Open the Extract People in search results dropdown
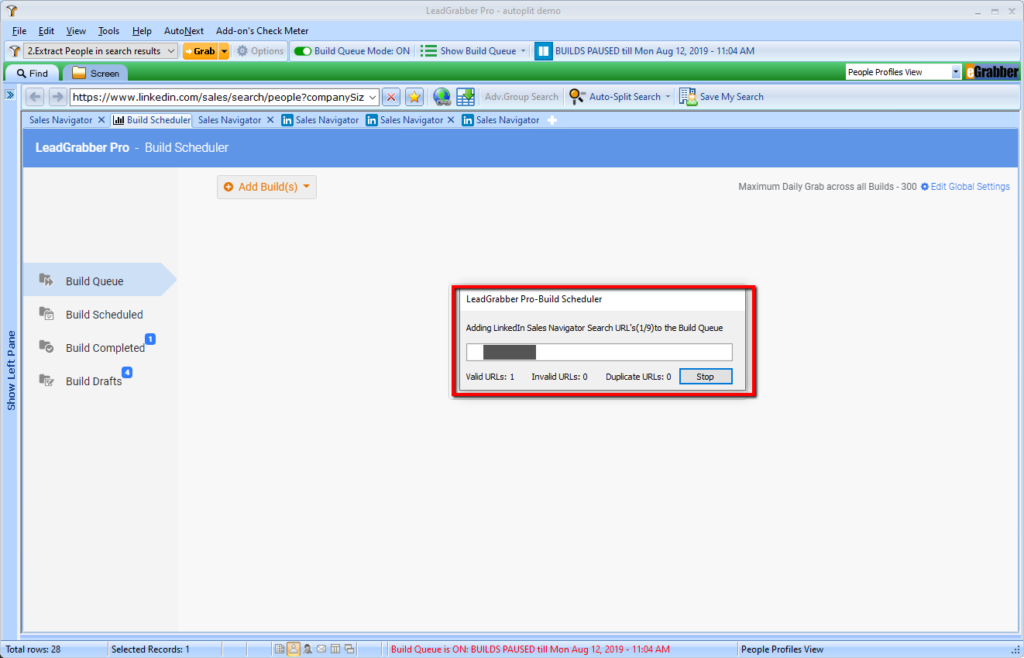The height and width of the screenshot is (658, 1024). [100, 51]
